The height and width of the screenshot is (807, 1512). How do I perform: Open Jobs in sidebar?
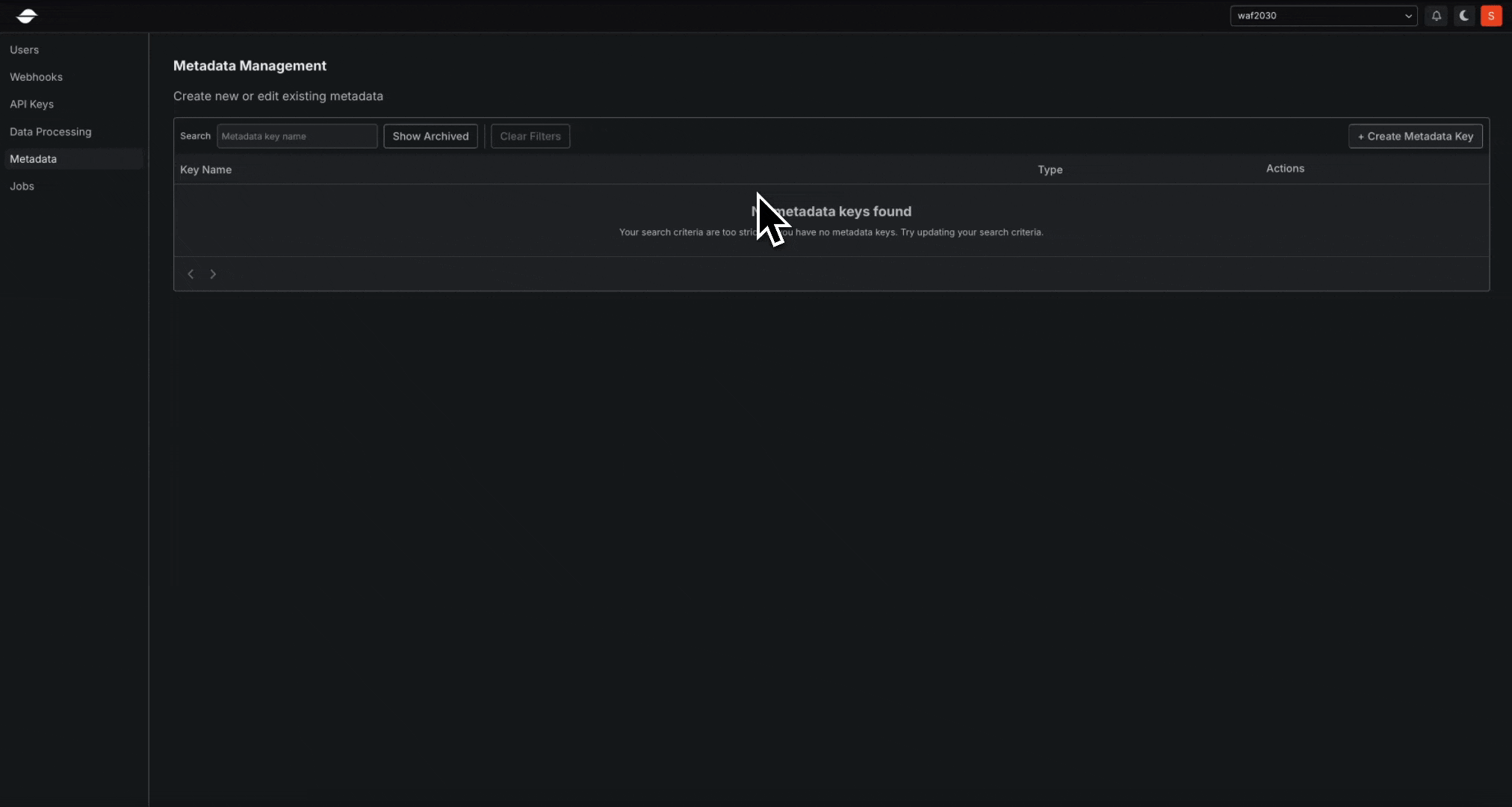click(22, 186)
